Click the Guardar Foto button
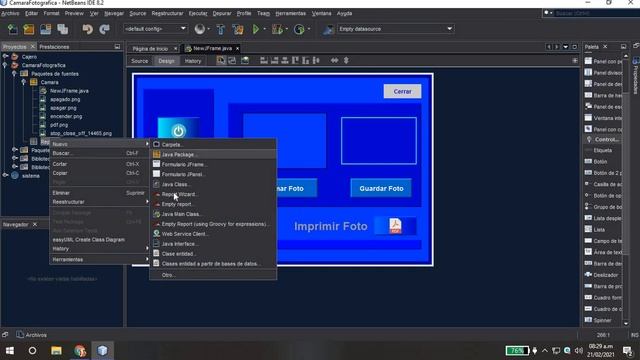 [x=381, y=188]
